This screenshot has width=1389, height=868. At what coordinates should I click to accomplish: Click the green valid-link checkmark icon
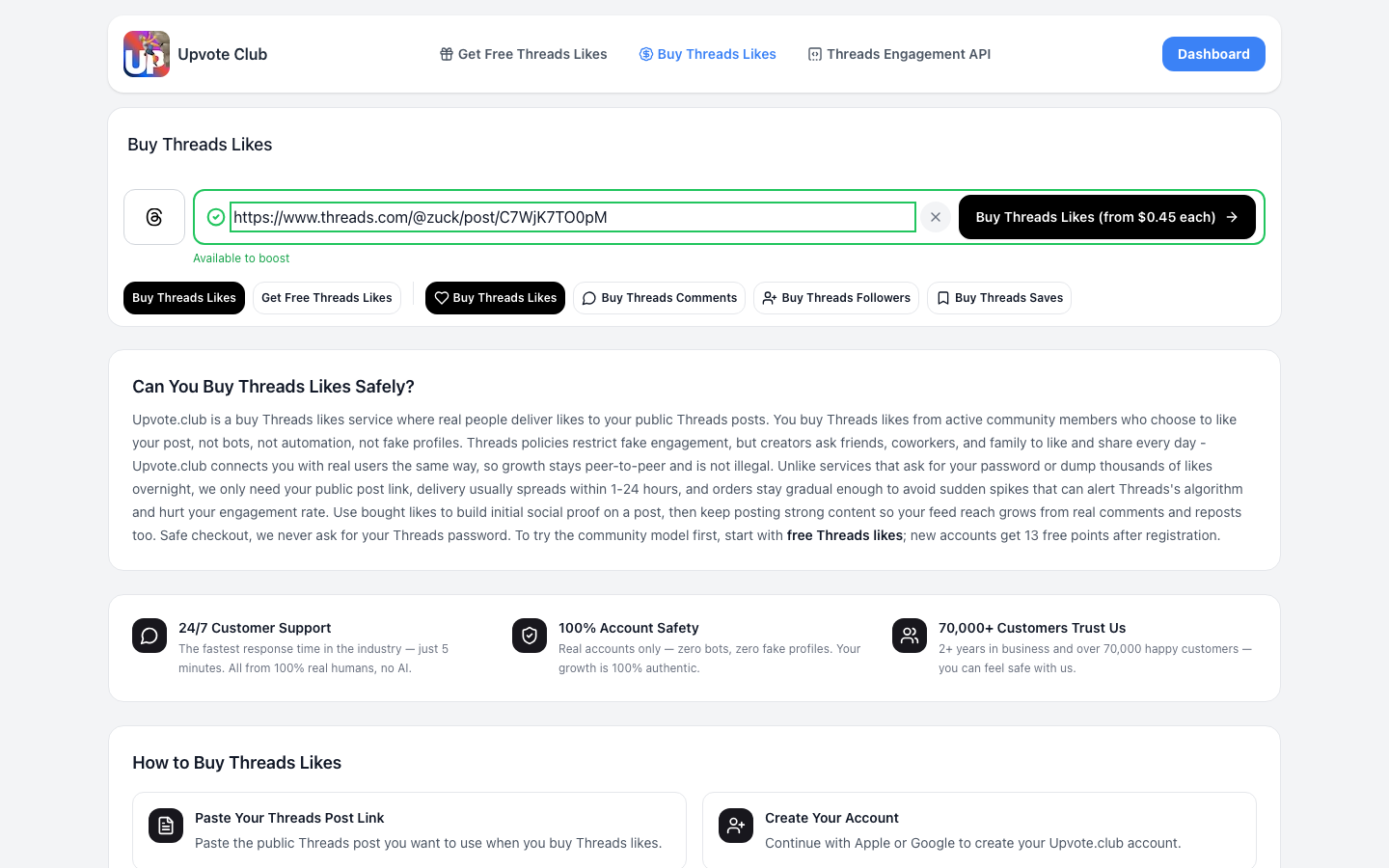click(216, 217)
